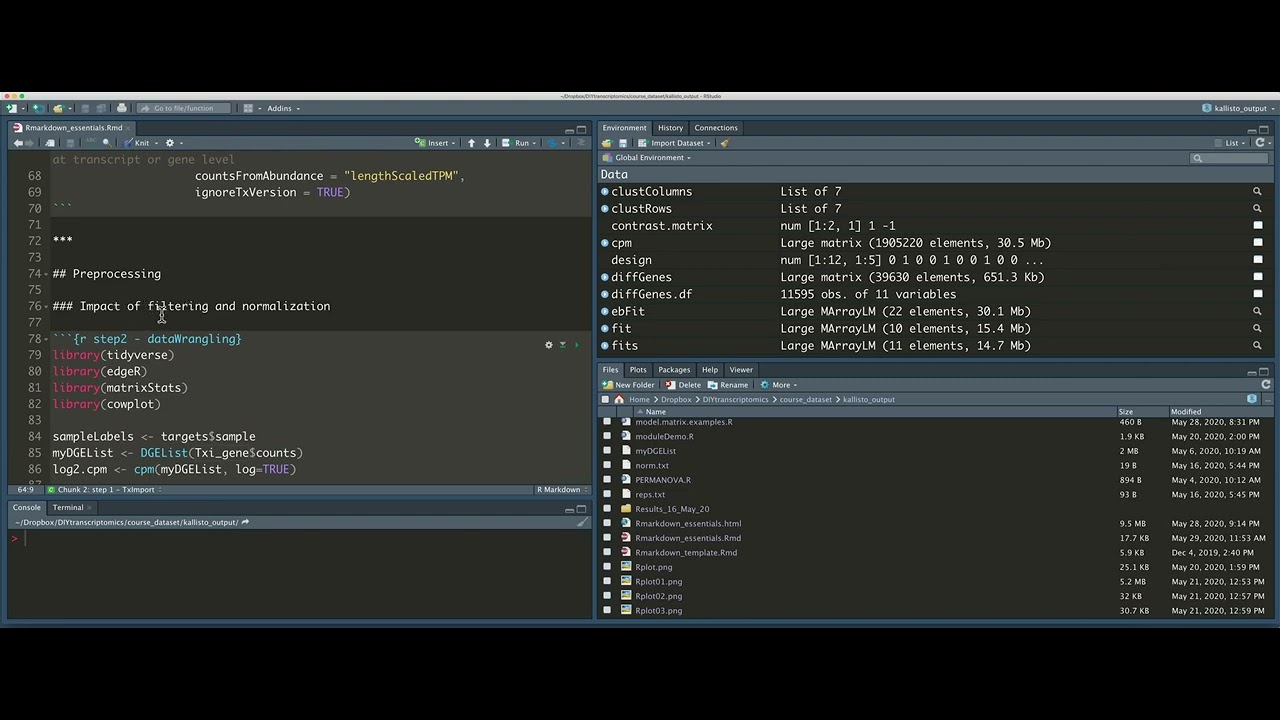This screenshot has width=1280, height=720.
Task: Switch to the Plots tab
Action: point(638,370)
